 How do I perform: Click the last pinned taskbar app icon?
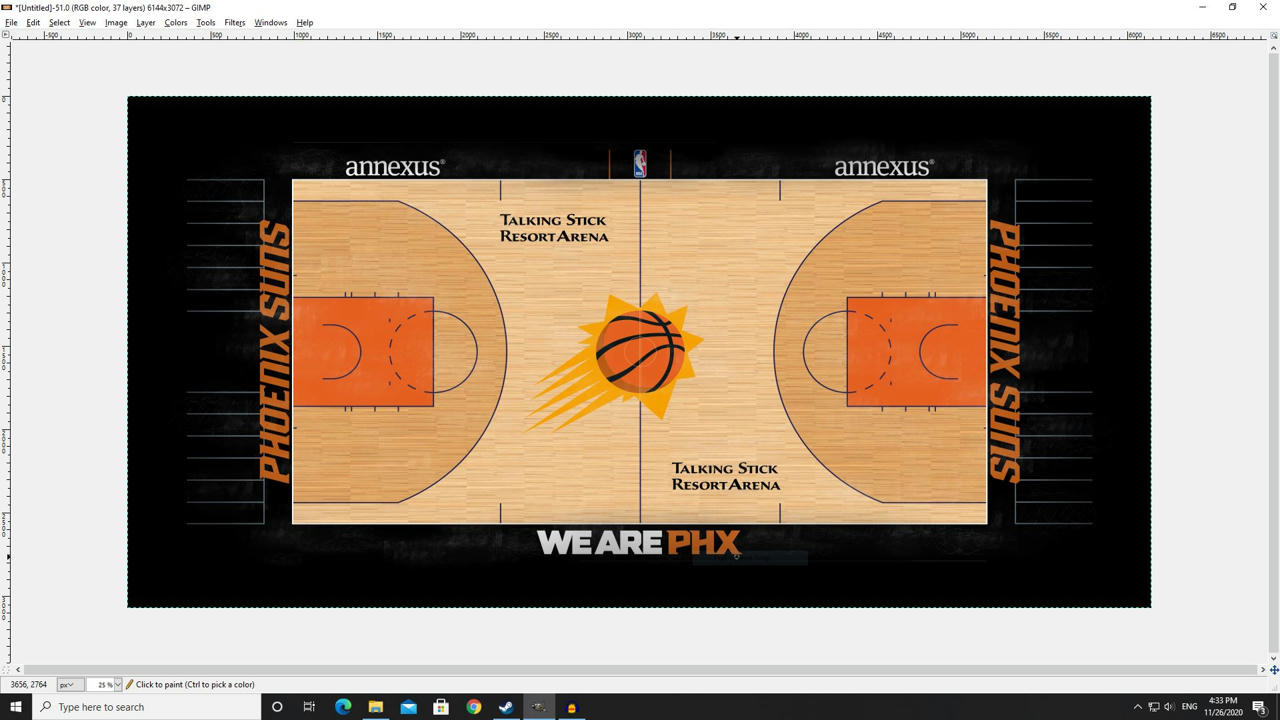(x=572, y=707)
